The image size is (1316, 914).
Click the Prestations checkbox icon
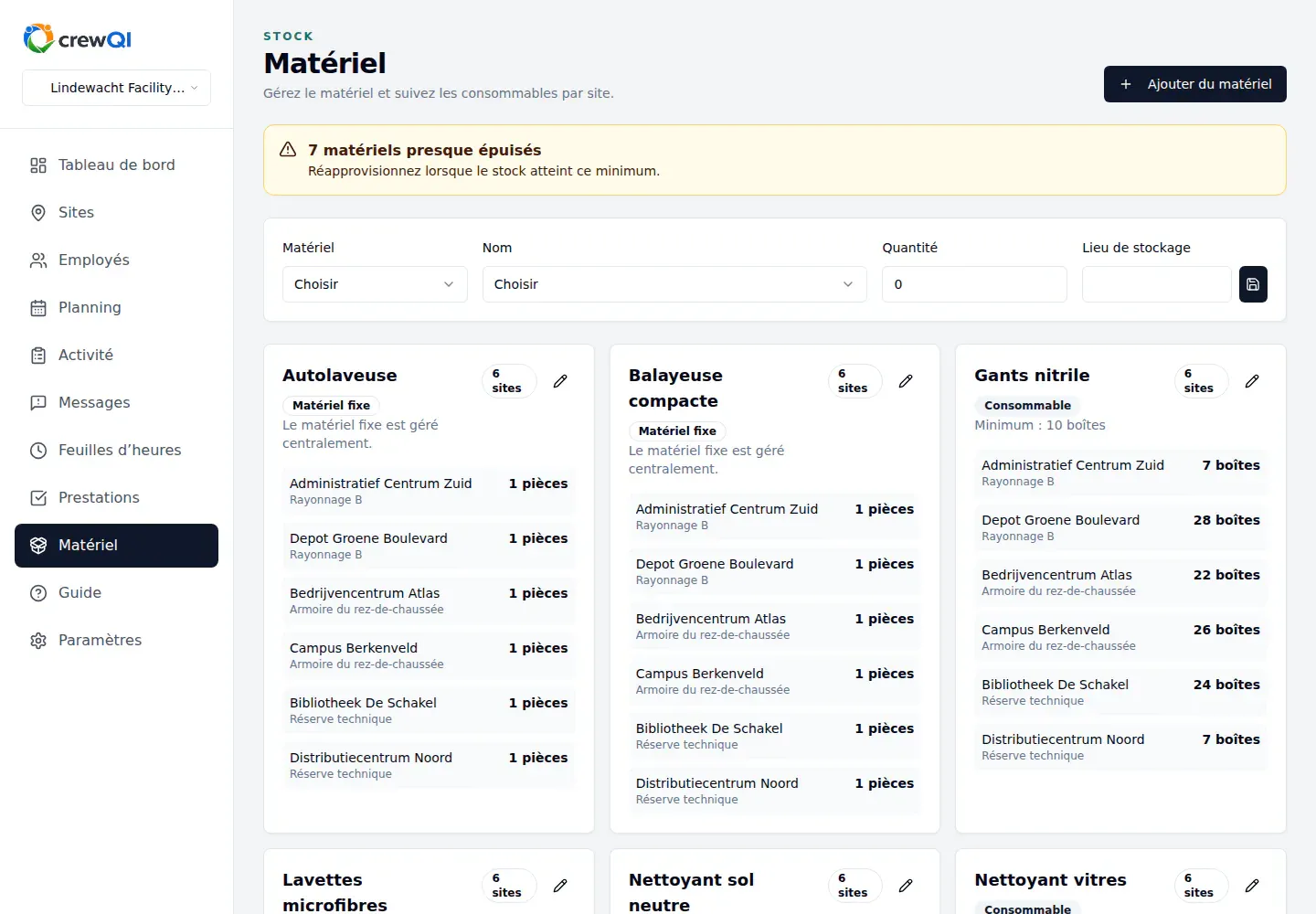click(38, 498)
